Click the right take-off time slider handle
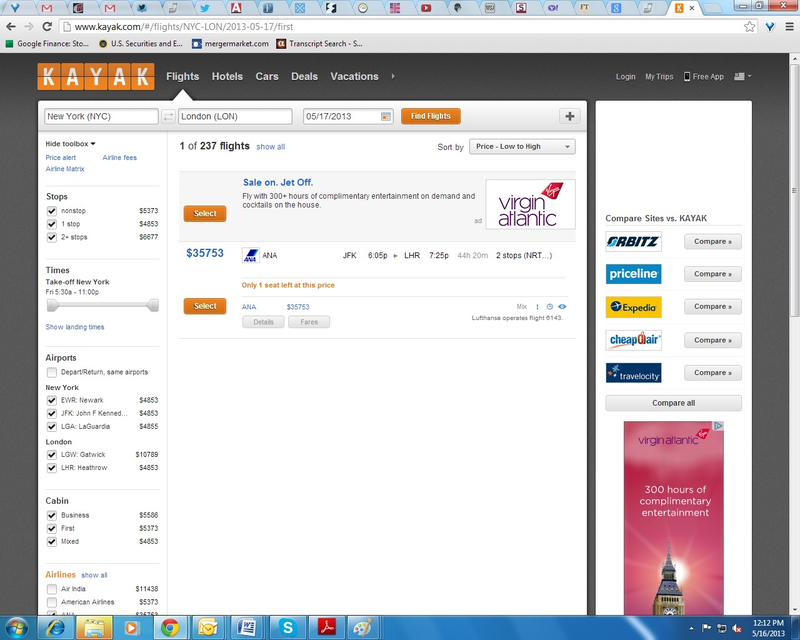 (153, 305)
